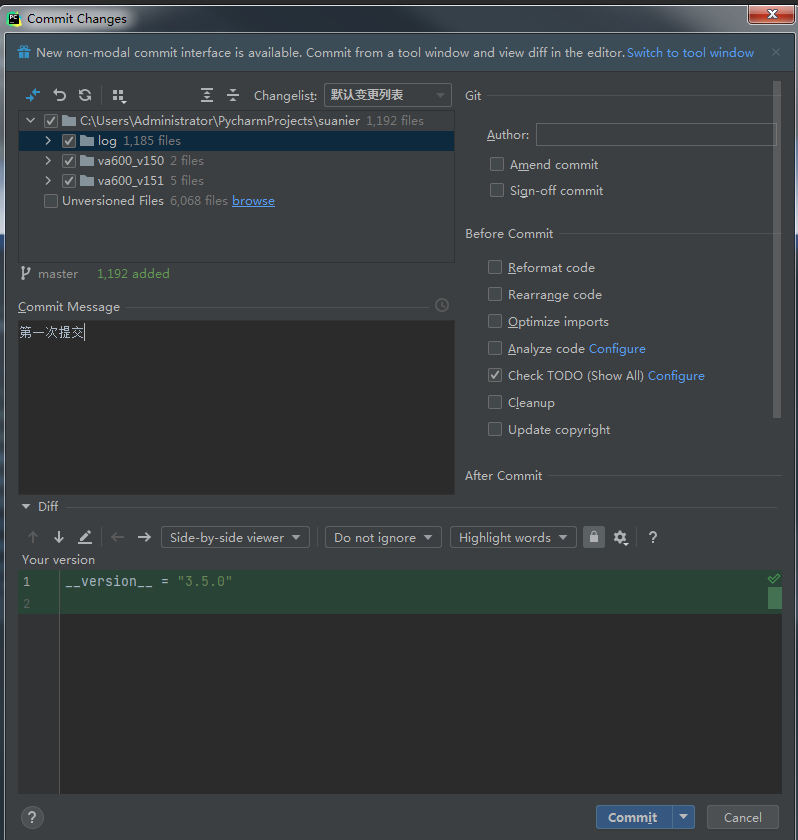Screen dimensions: 798x840
Task: Expand the va600_v151 folder node
Action: coord(48,181)
